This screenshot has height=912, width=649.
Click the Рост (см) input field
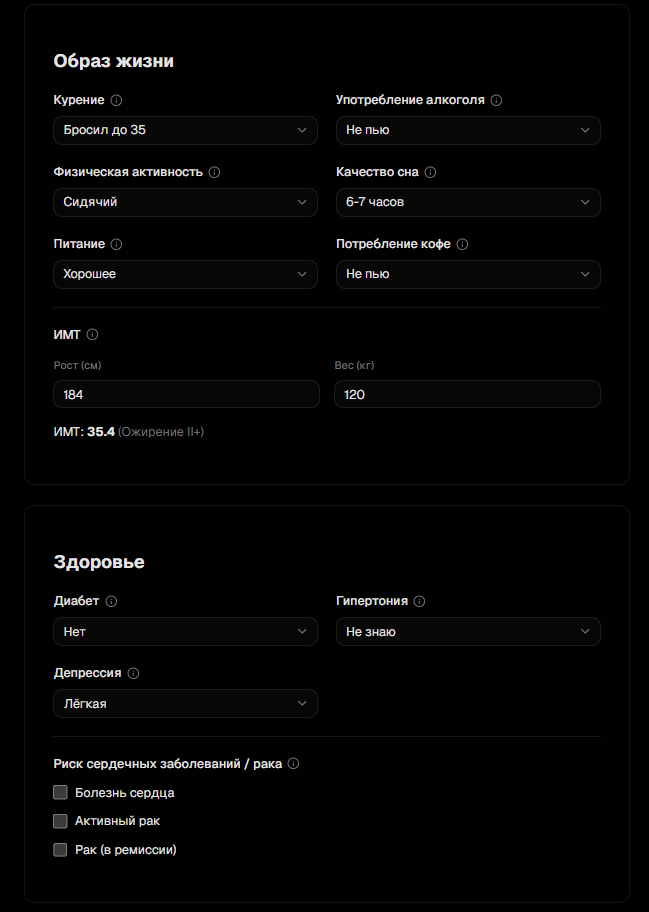(x=186, y=394)
